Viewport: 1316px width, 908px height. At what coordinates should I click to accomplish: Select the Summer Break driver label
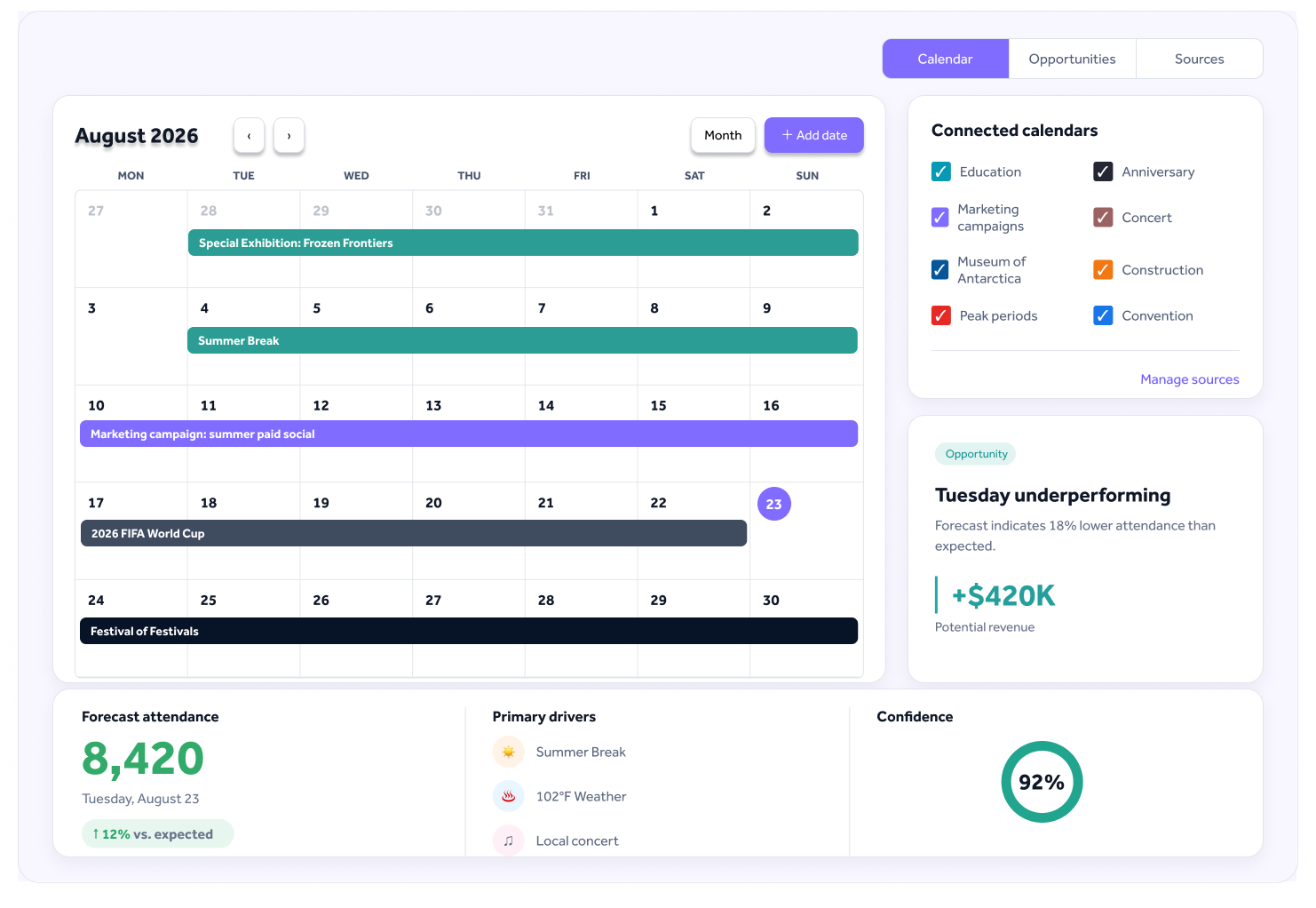(581, 752)
